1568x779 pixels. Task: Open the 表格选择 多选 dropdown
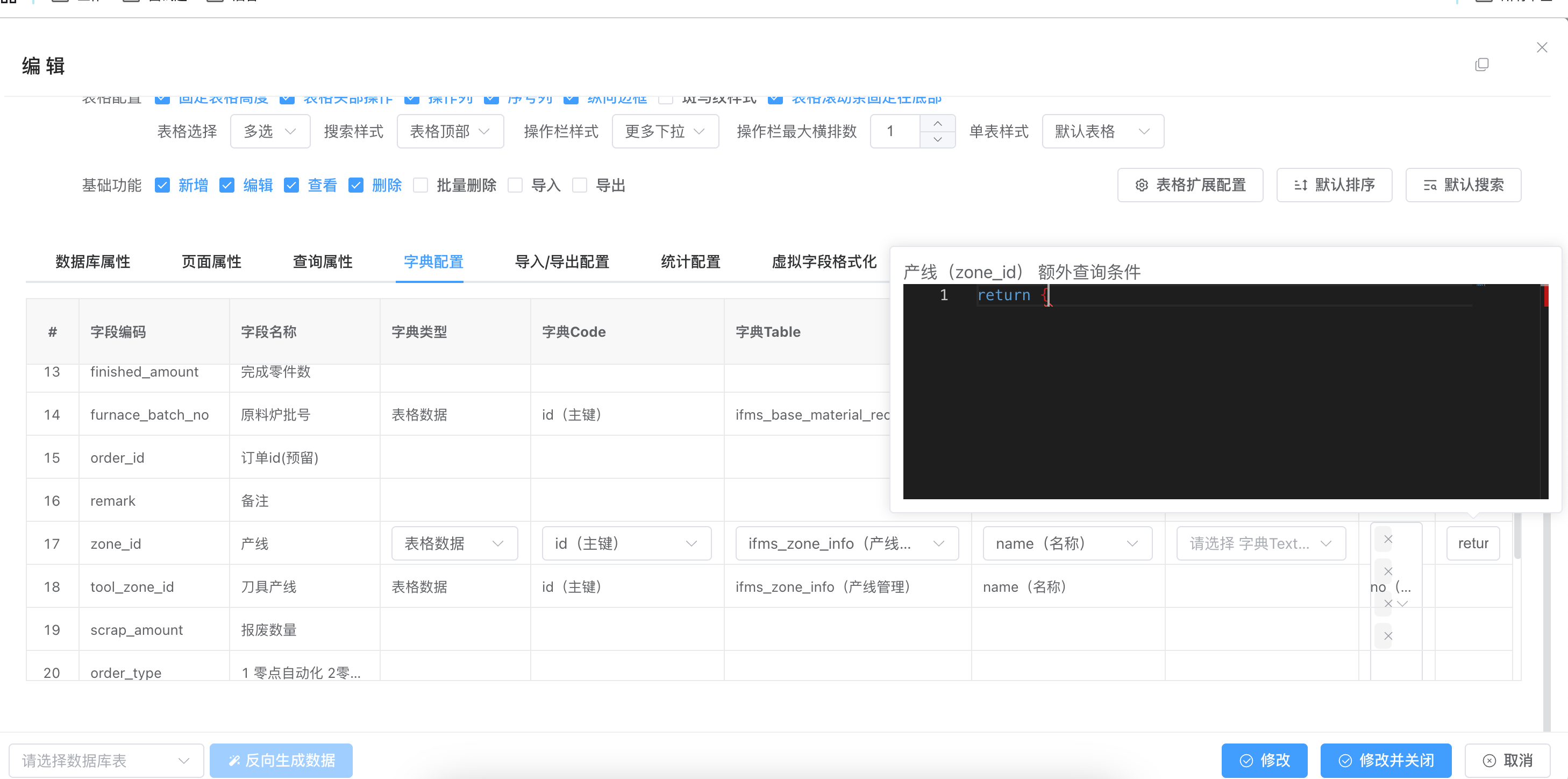point(270,132)
